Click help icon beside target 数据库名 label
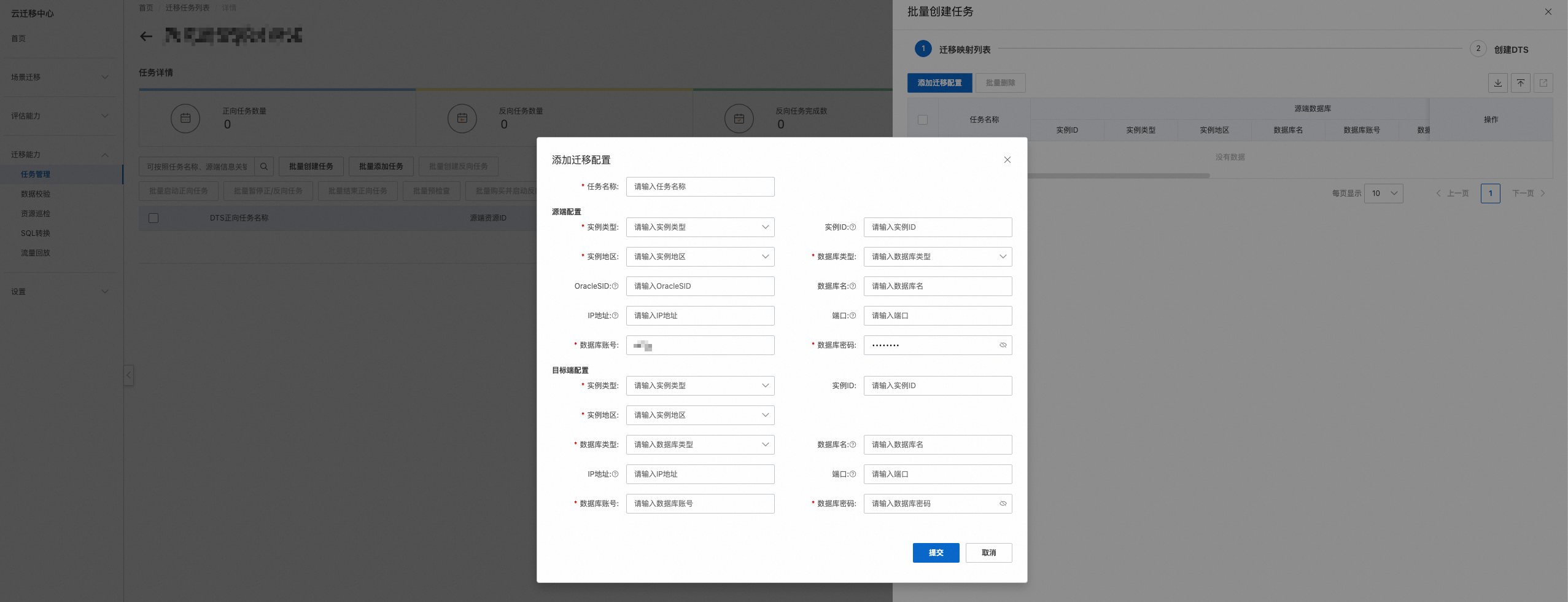 [x=852, y=445]
